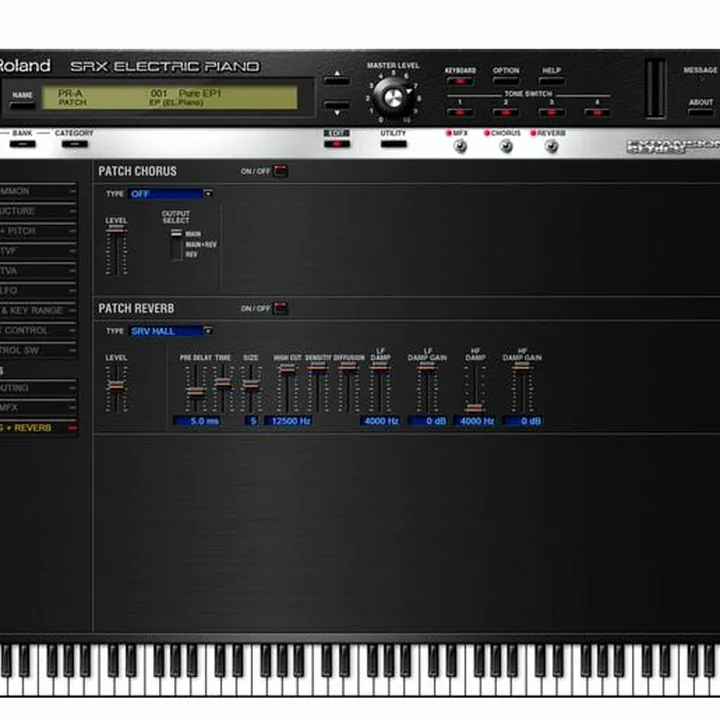
Task: Open the KEY RANGE edit page tab
Action: [38, 311]
